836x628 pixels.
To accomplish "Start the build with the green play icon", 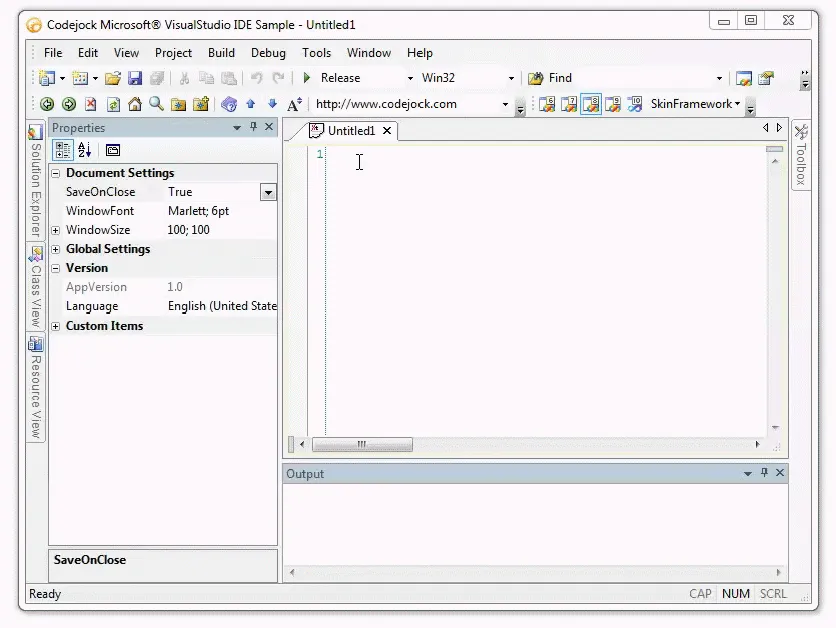I will (307, 78).
